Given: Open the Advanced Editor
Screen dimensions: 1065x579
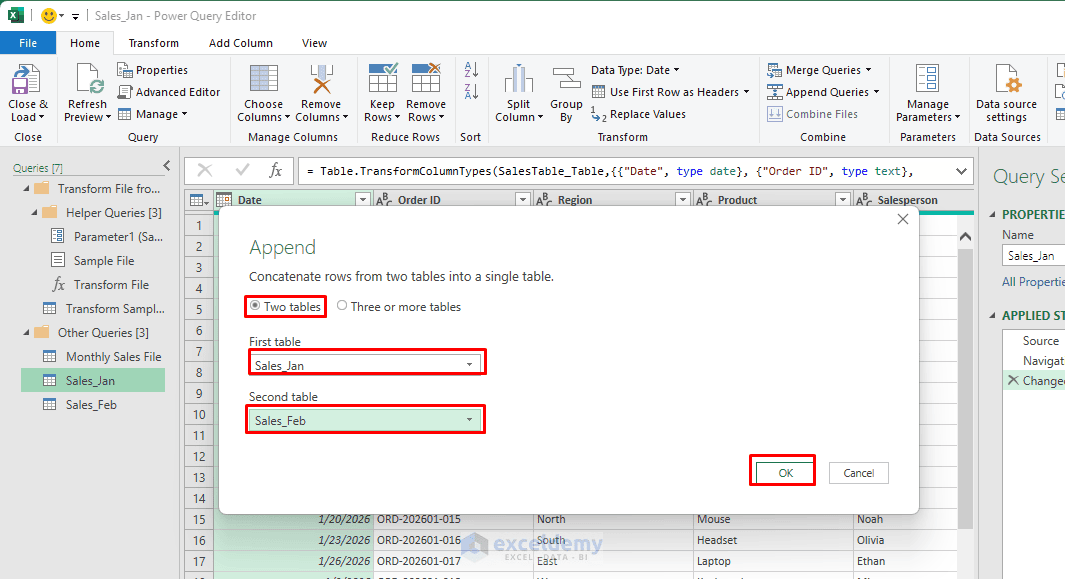Looking at the screenshot, I should [169, 92].
